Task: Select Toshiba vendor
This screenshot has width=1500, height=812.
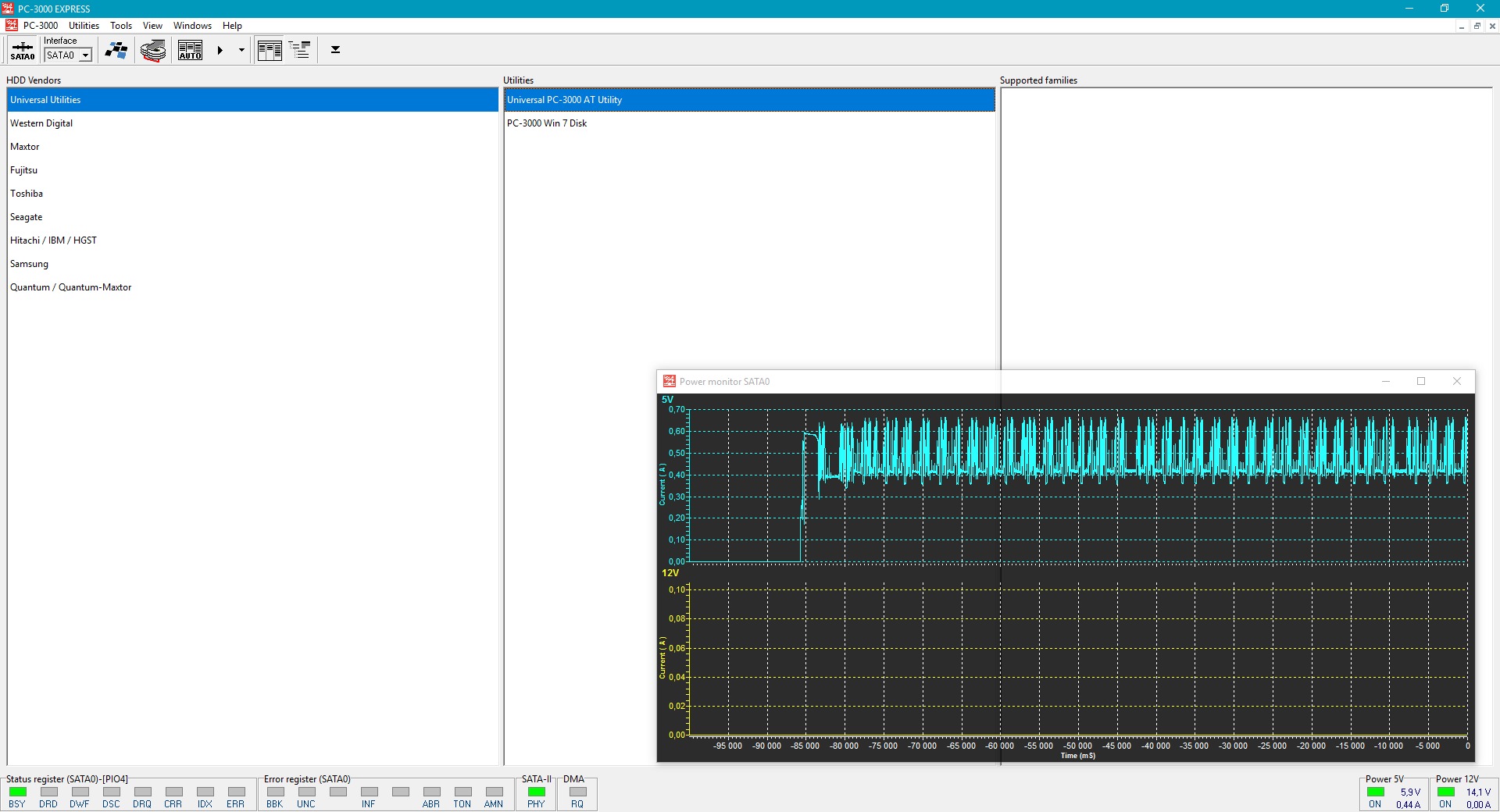Action: point(252,194)
